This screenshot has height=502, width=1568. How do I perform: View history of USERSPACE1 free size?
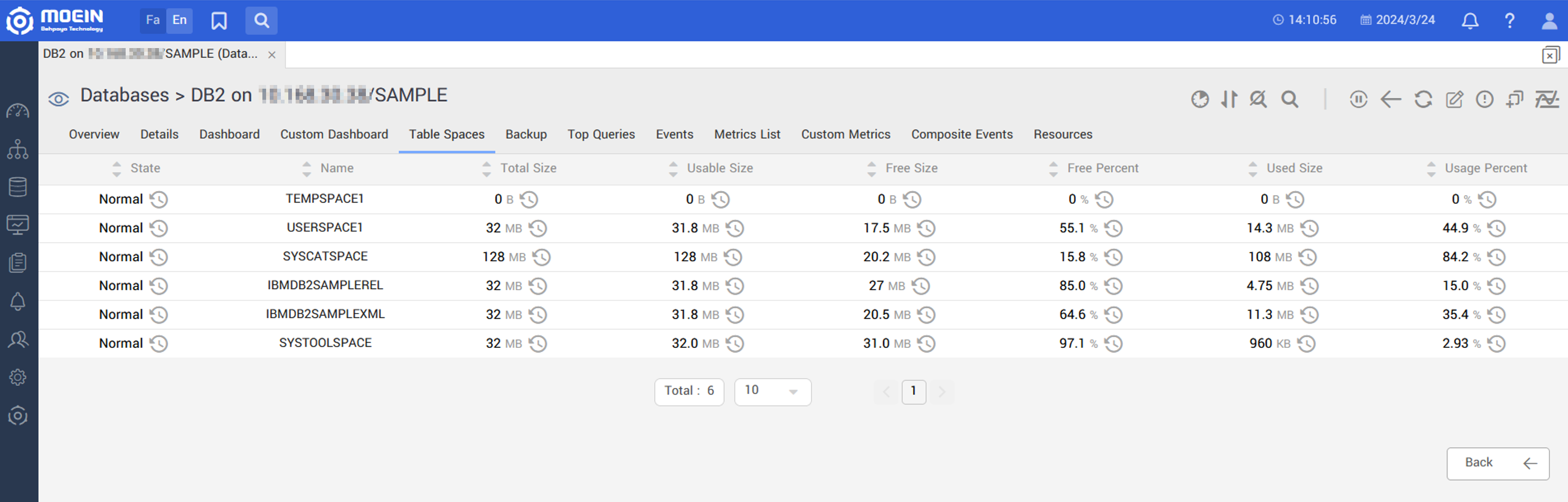[927, 229]
